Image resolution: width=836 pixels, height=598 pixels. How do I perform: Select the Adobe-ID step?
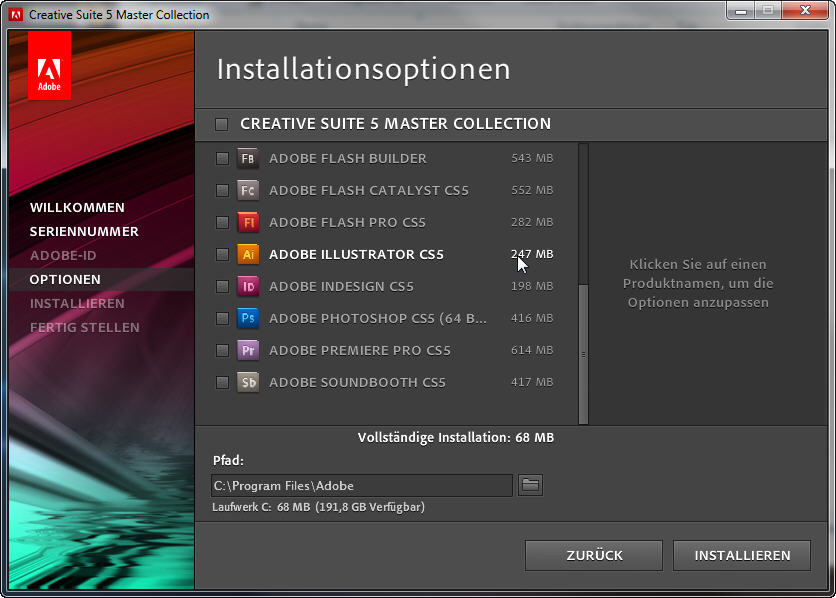[63, 255]
